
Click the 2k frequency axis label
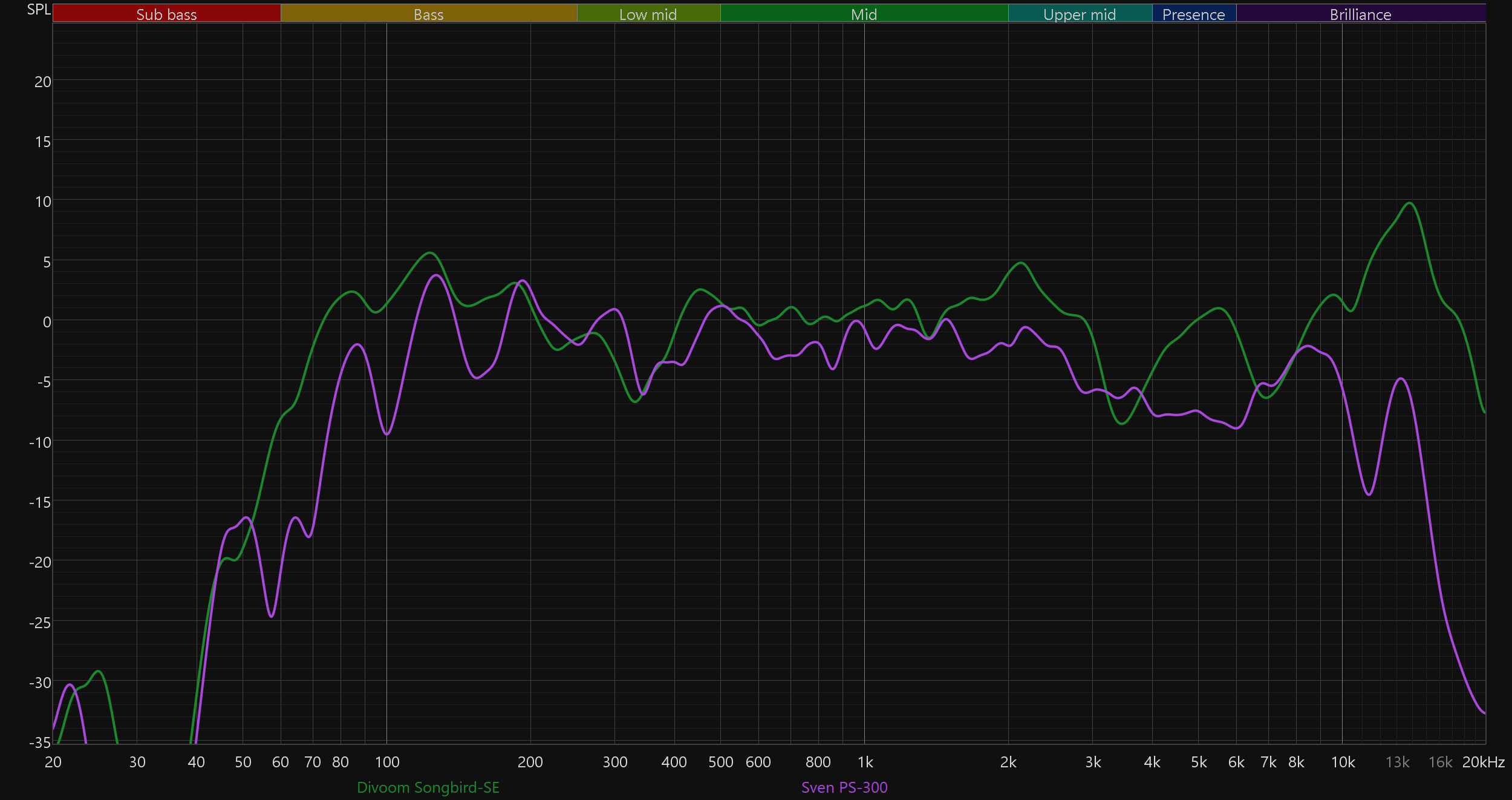(x=1008, y=762)
